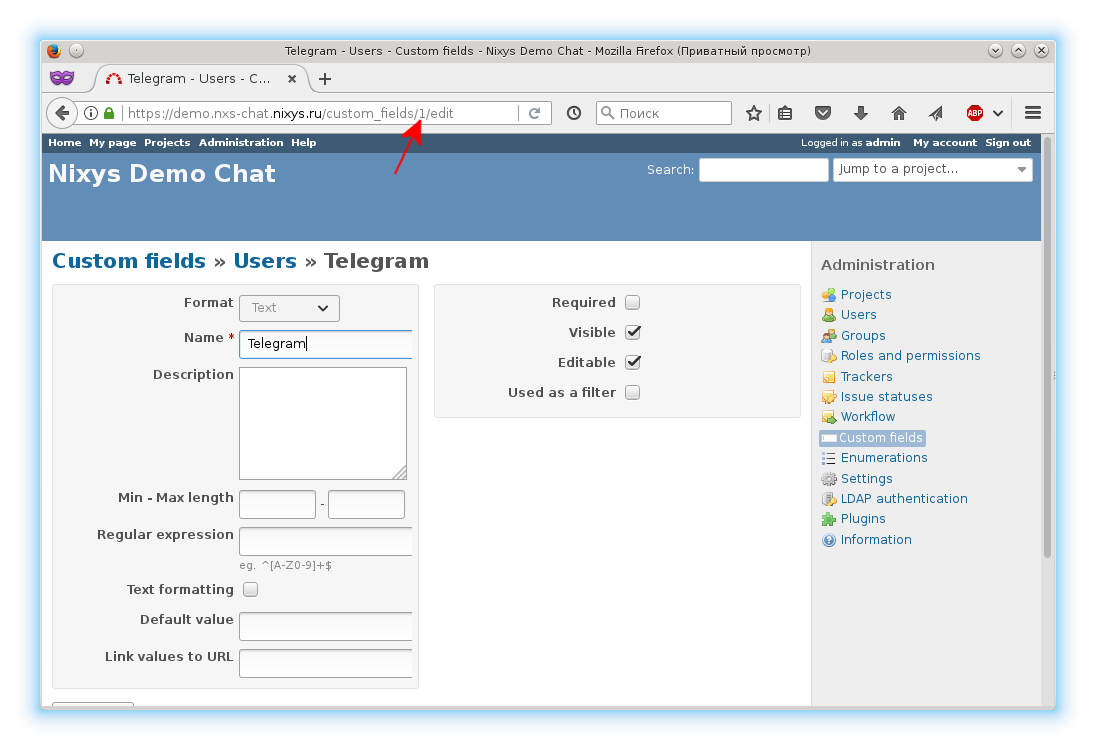
Task: Open the Adblock Plus ABP icon
Action: pyautogui.click(x=974, y=113)
